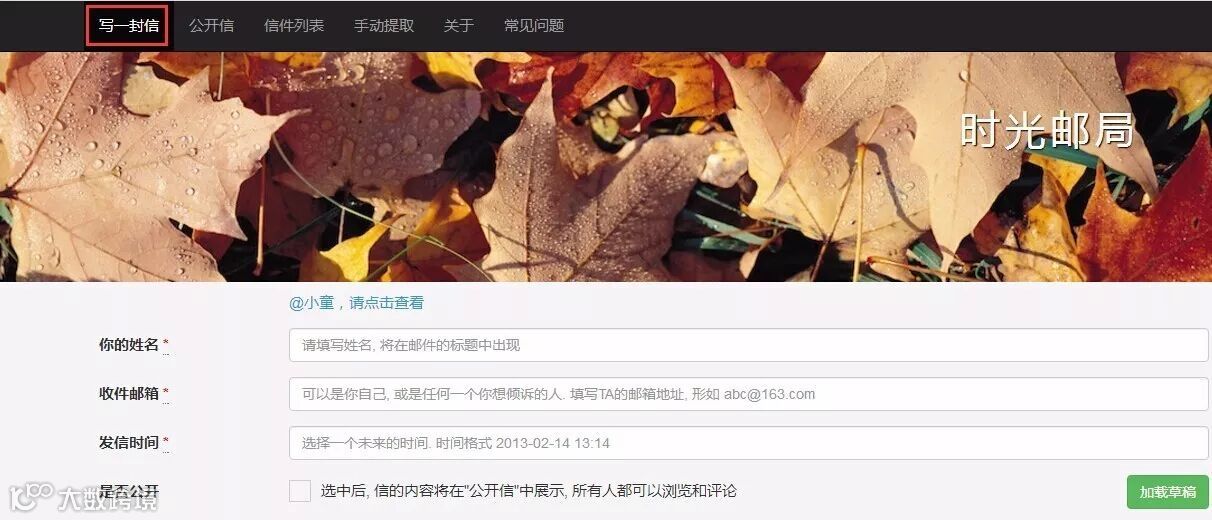Click the watermark logo icon at bottom left
Viewport: 1212px width, 520px height.
[x=31, y=497]
